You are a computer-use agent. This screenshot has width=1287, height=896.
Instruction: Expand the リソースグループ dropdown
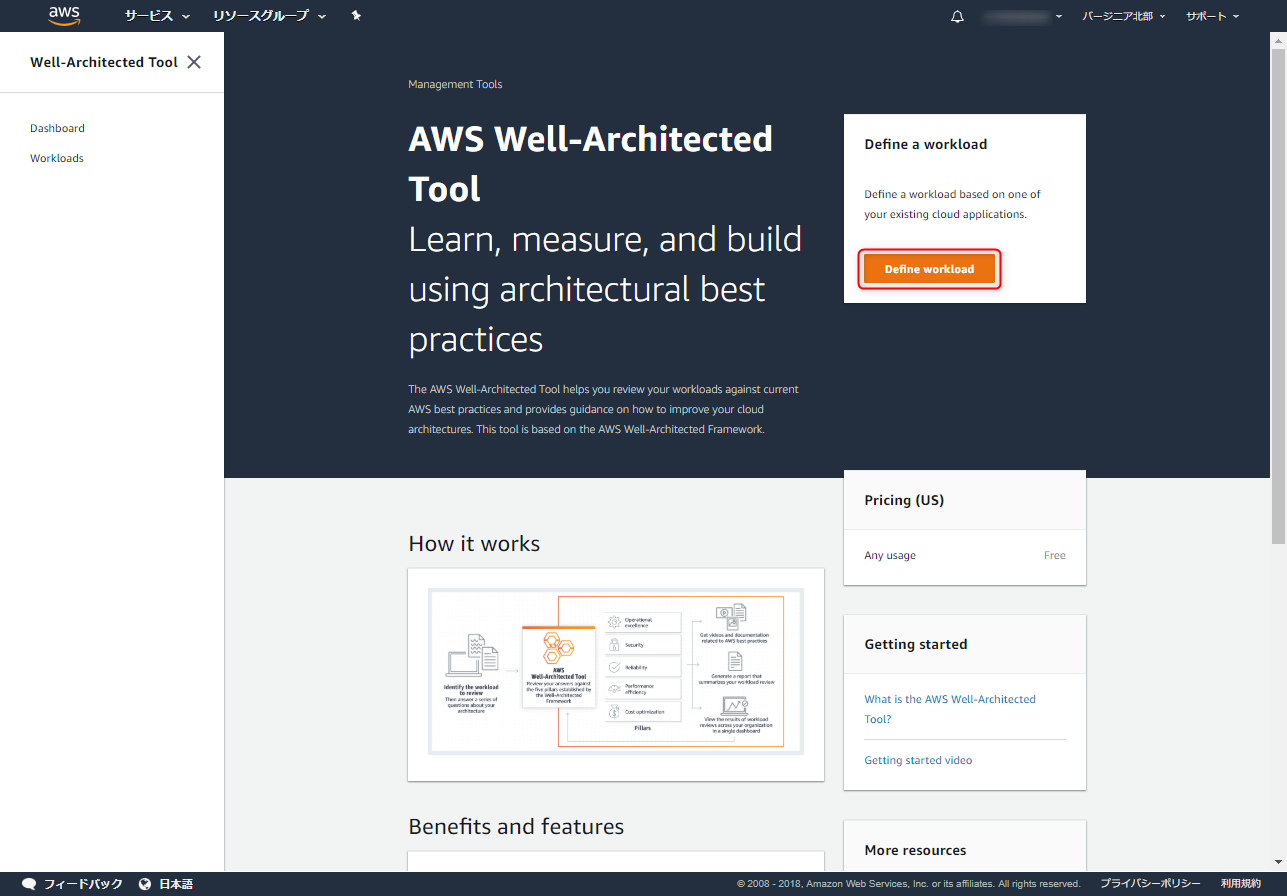(262, 16)
